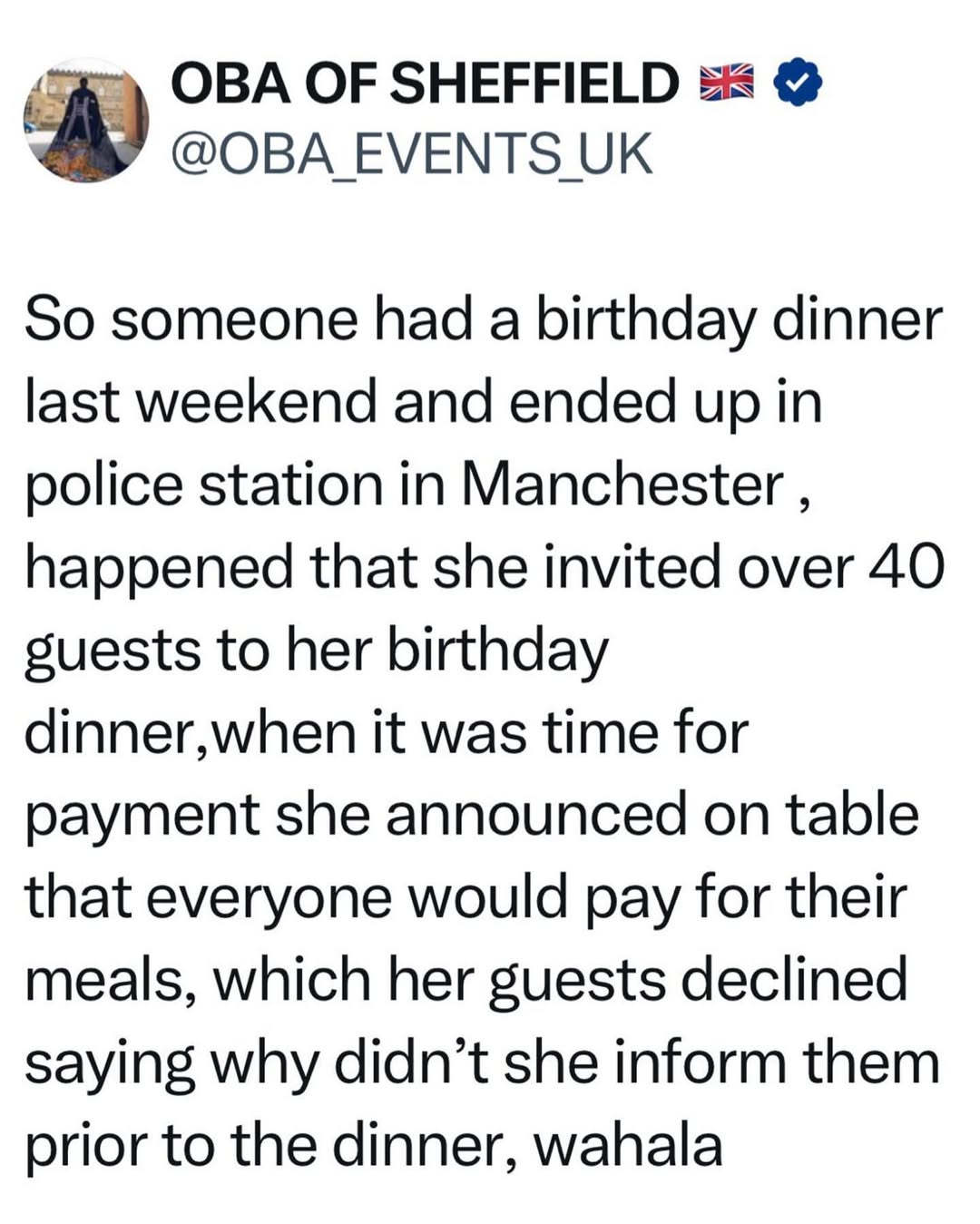Screen dimensions: 980x1224
Task: Click the line 'saying why didn't she inform them'
Action: [x=482, y=1062]
